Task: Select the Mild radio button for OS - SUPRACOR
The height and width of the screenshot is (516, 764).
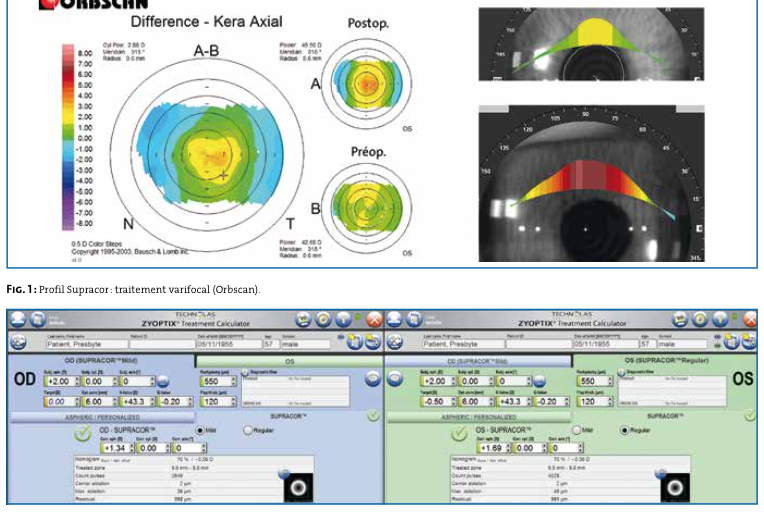Action: pos(576,431)
